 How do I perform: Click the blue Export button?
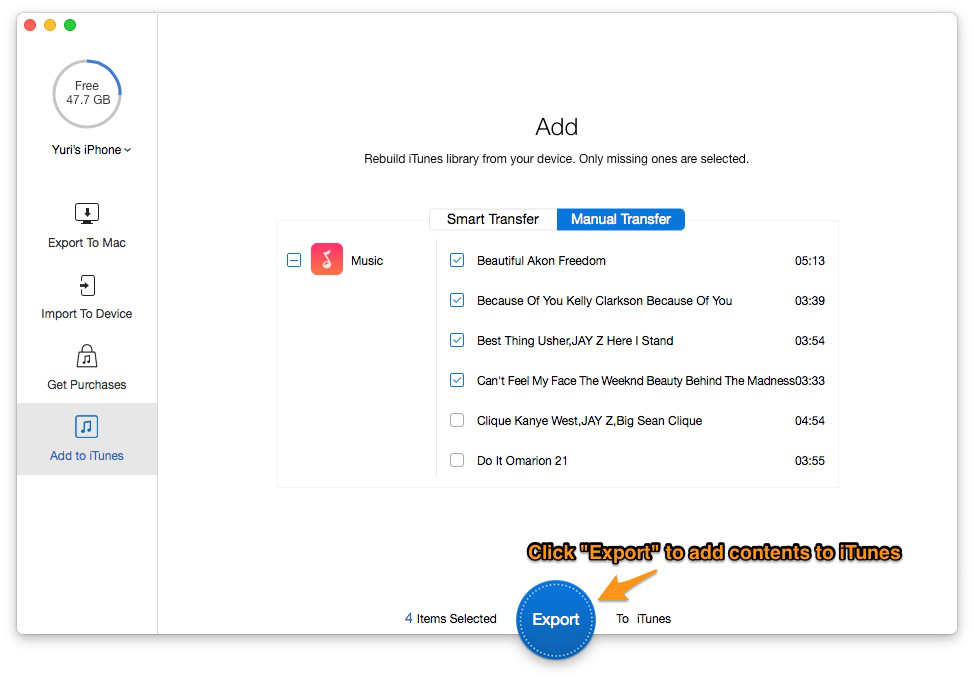(555, 619)
